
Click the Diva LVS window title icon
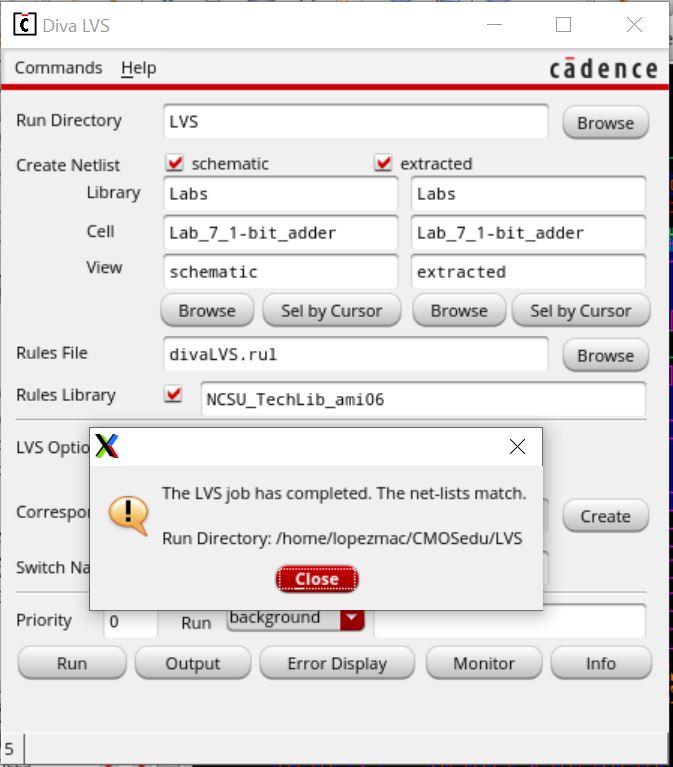(24, 24)
